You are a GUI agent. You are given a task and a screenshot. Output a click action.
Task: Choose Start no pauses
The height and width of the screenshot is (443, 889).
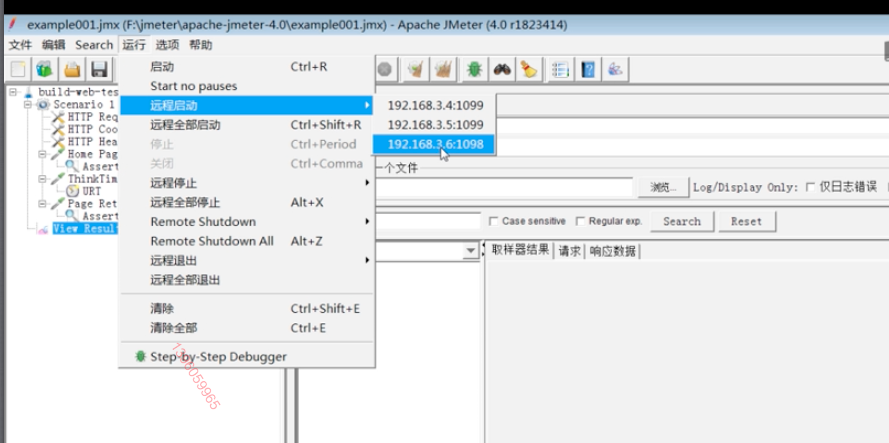coord(247,86)
